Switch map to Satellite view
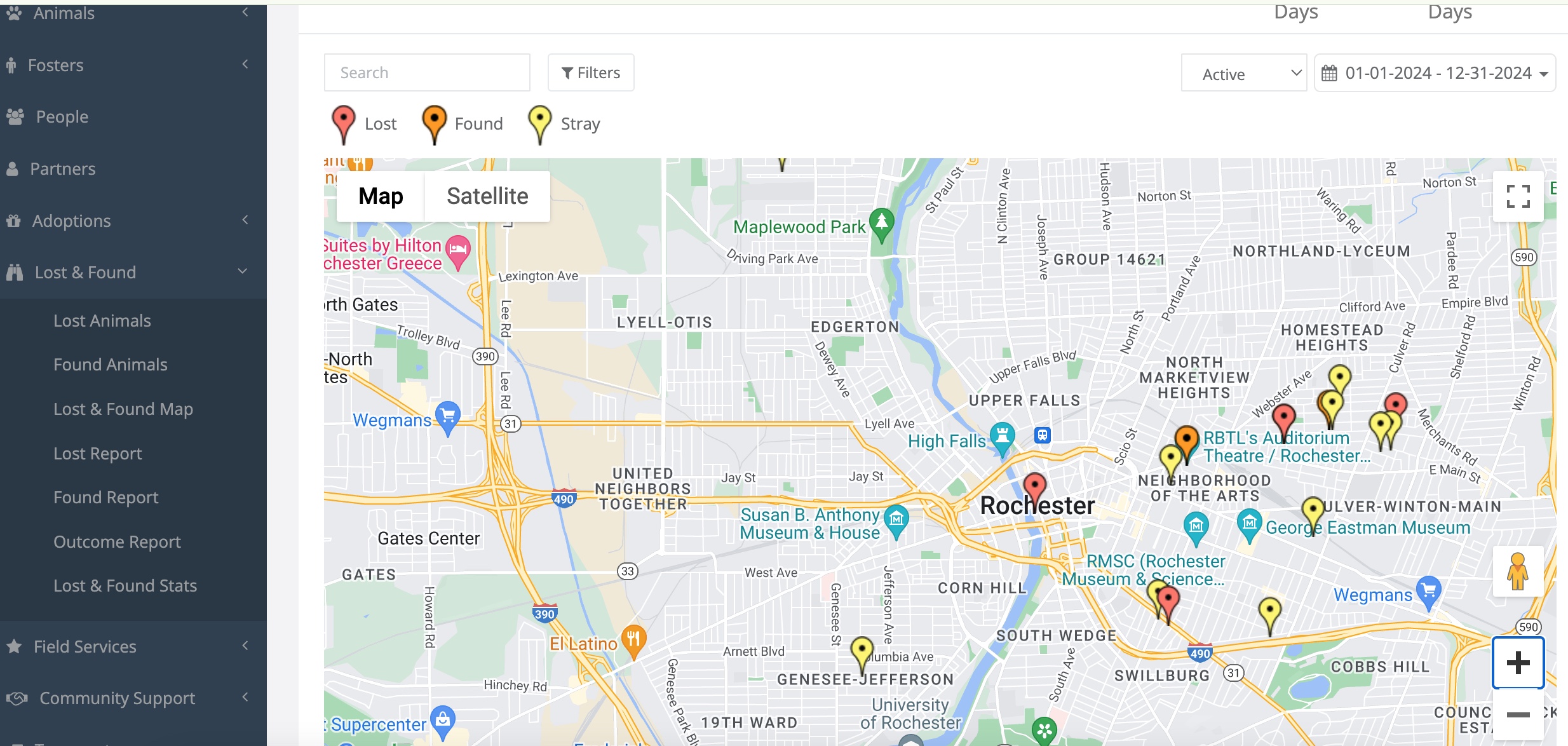Screen dimensions: 1568x746 tap(487, 196)
